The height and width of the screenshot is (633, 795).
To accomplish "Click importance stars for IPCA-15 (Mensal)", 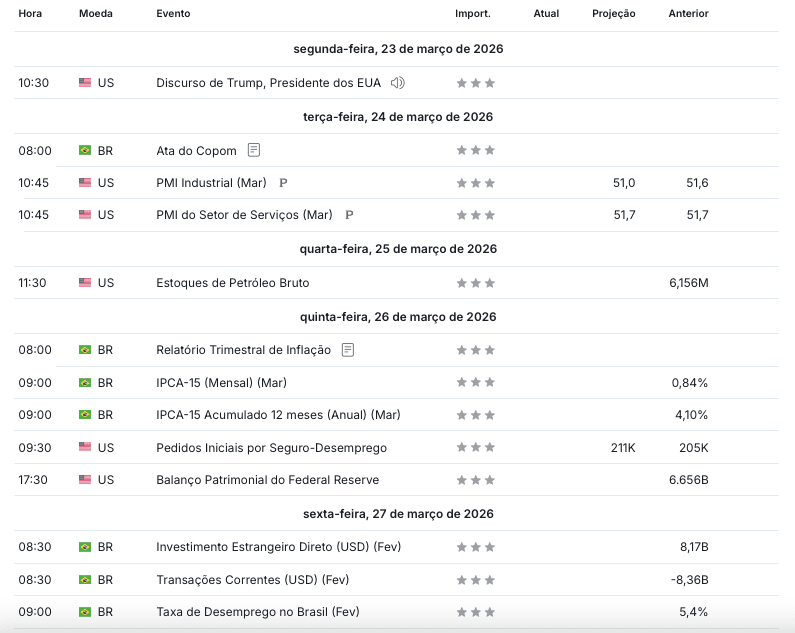I will 475,383.
